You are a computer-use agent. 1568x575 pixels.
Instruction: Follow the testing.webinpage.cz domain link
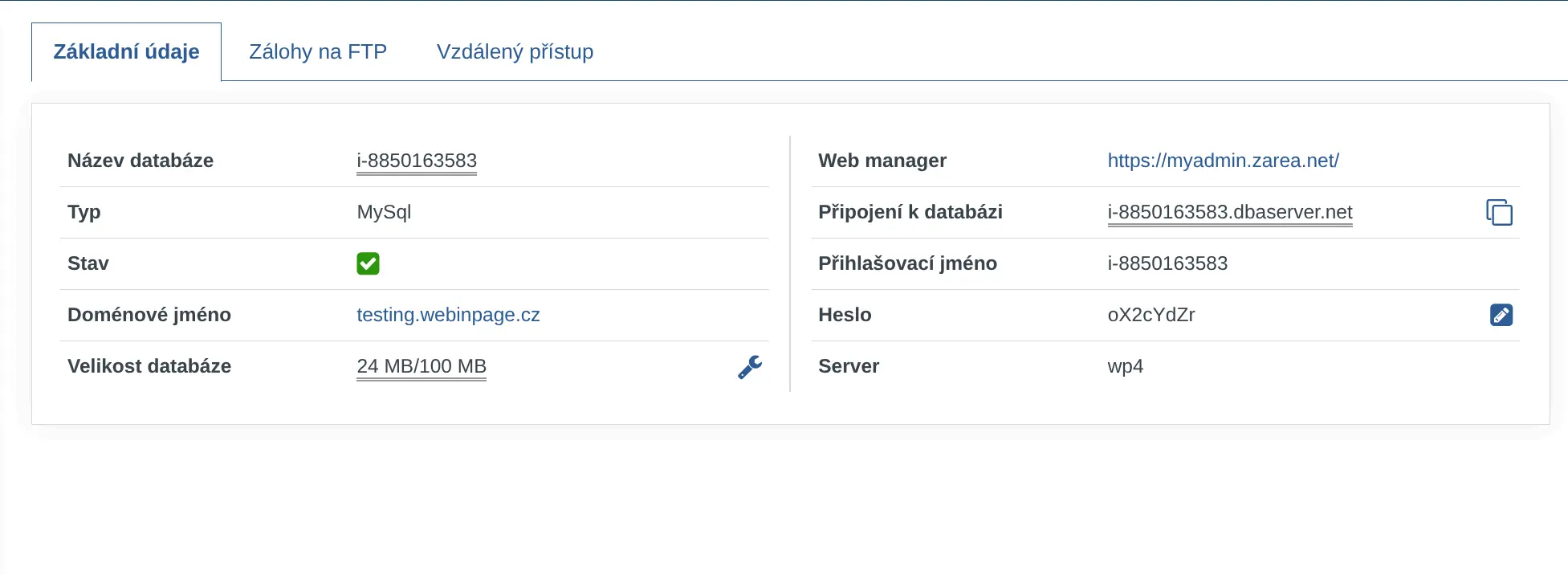click(448, 315)
